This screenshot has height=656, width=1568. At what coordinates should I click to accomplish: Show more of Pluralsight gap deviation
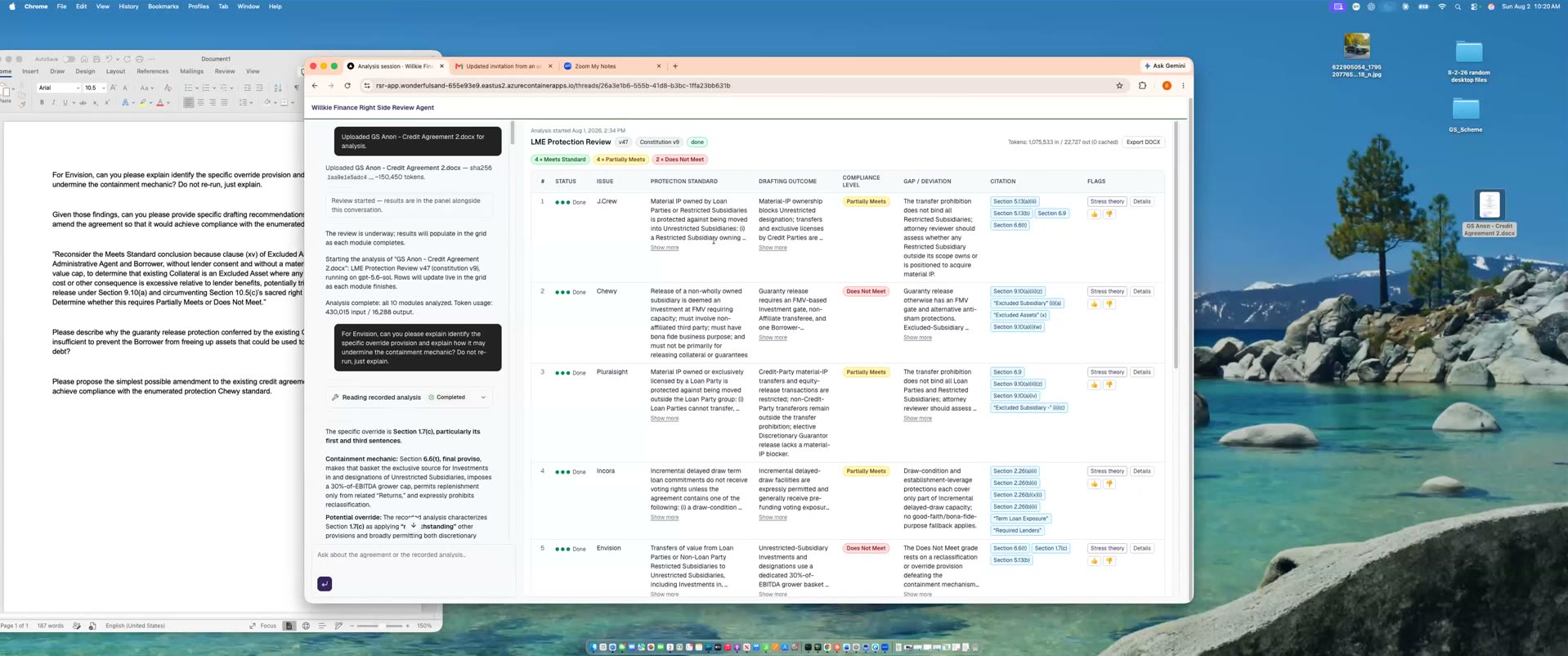(x=917, y=419)
